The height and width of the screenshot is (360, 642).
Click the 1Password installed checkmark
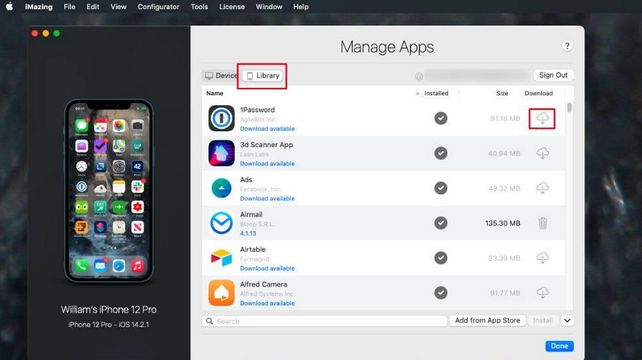pos(441,118)
